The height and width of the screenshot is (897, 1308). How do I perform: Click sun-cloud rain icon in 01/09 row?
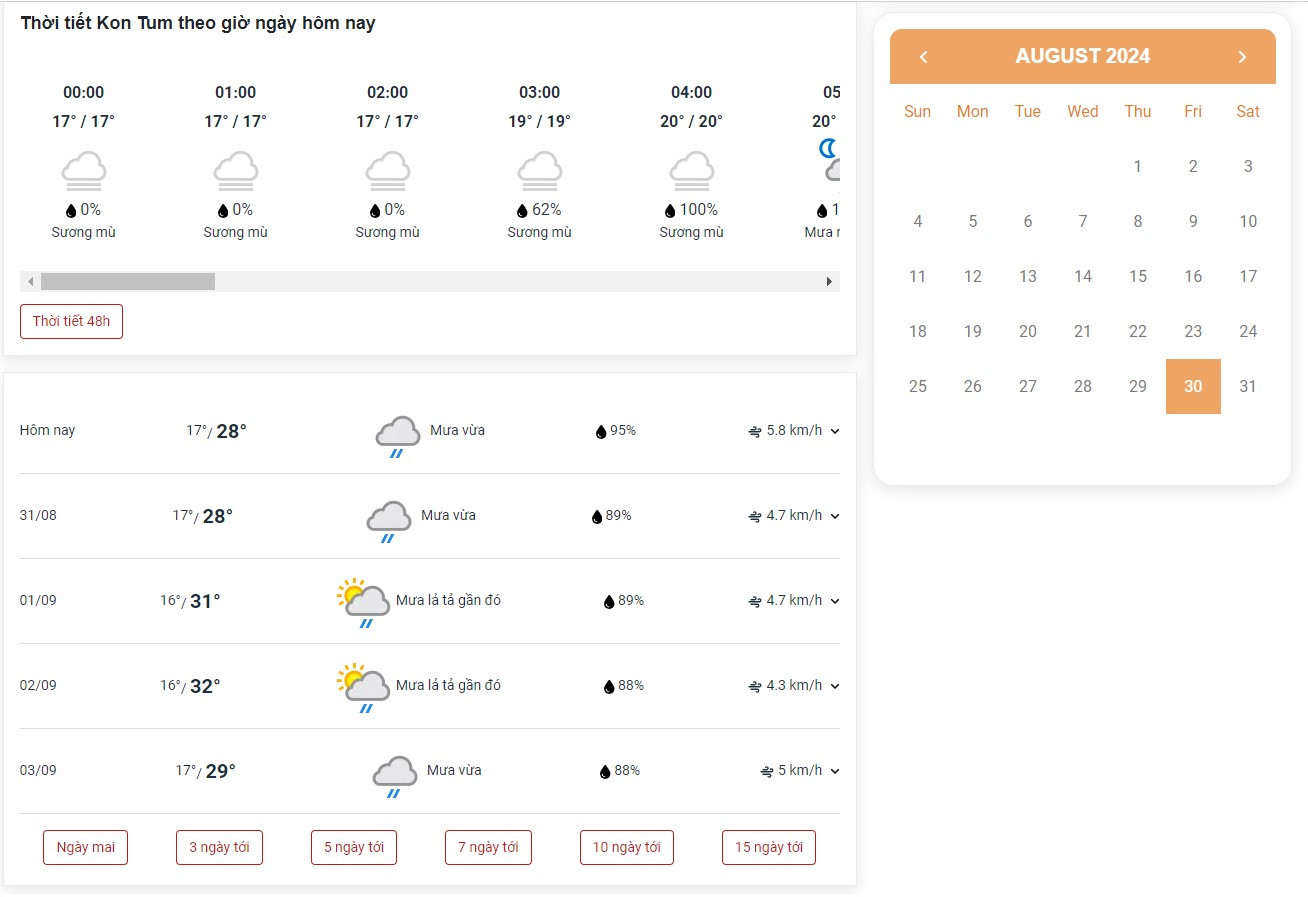(363, 604)
